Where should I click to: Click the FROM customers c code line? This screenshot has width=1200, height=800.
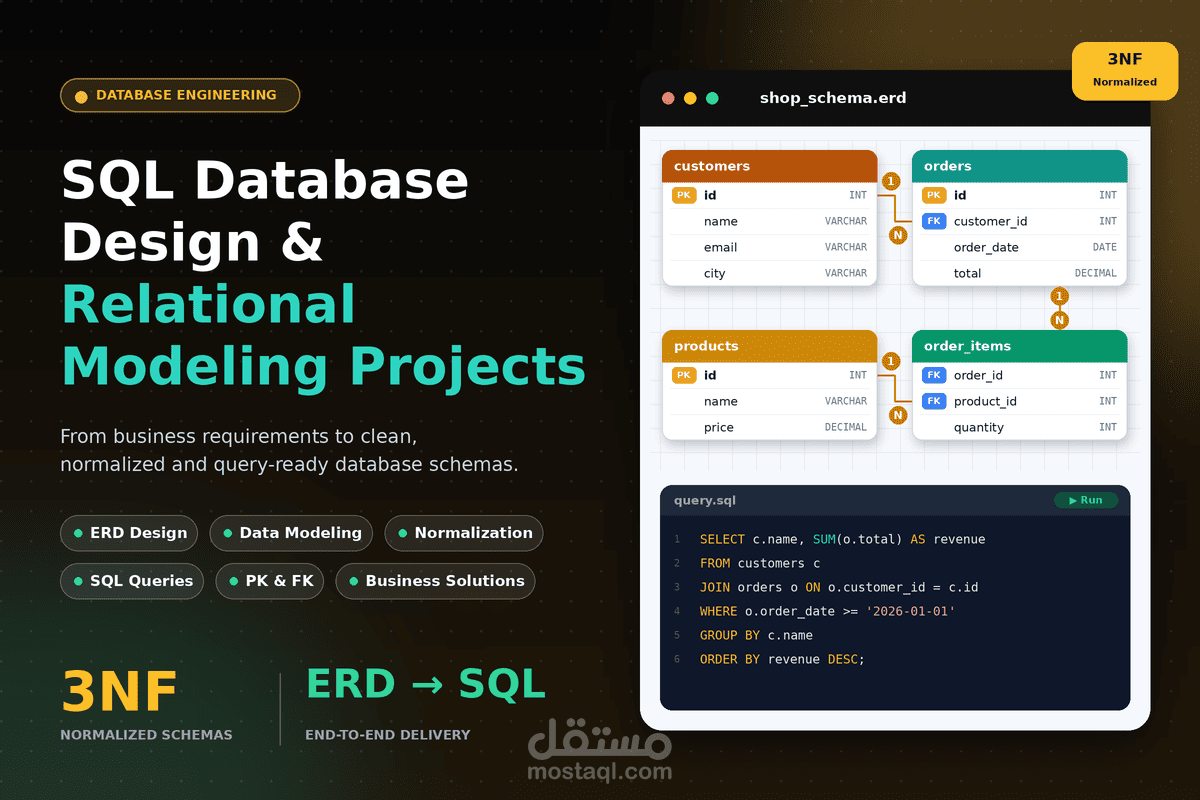759,563
